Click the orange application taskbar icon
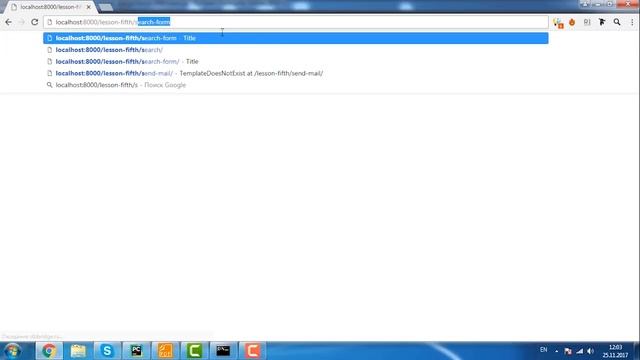The width and height of the screenshot is (640, 360). pos(165,351)
